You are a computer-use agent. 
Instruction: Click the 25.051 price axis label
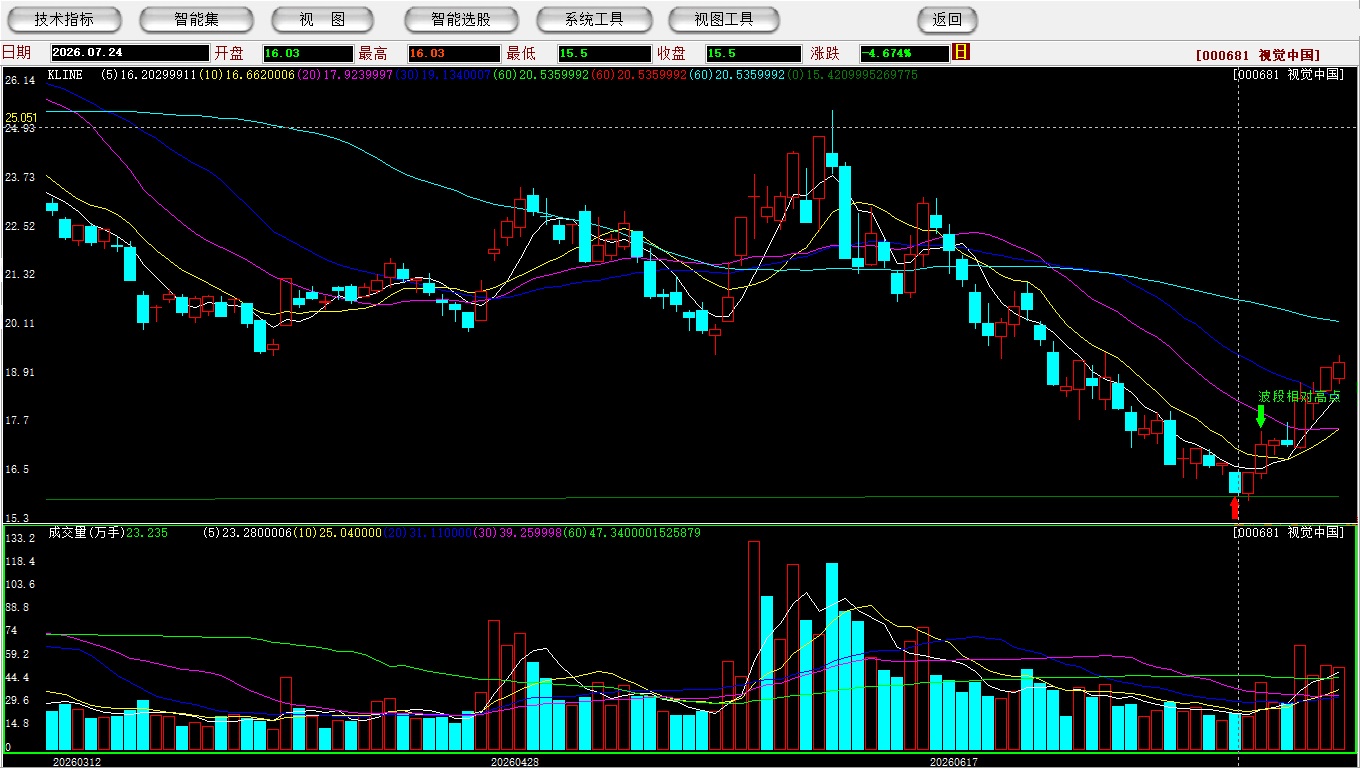[21, 118]
